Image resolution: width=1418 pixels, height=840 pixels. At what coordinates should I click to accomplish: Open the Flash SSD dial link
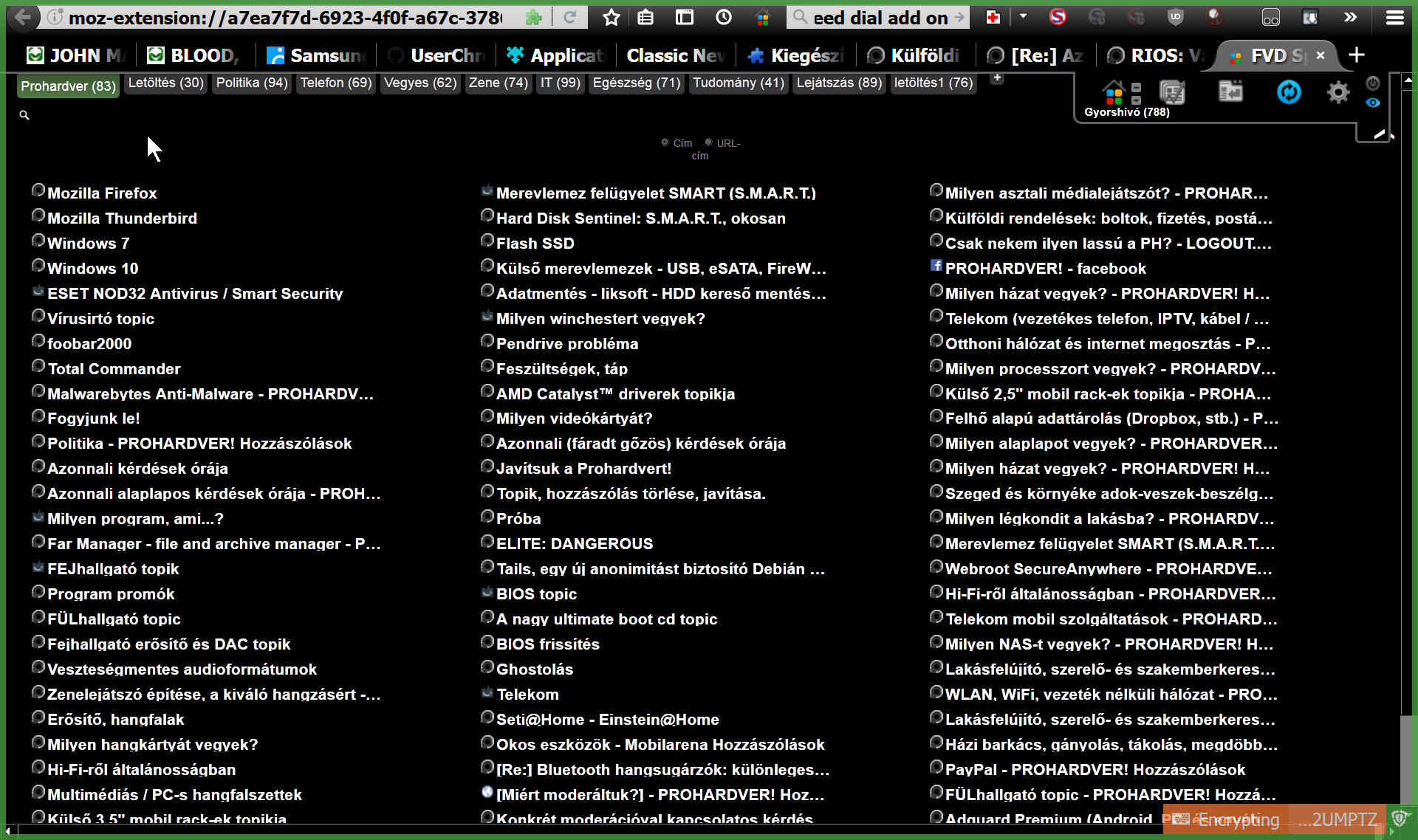(535, 244)
